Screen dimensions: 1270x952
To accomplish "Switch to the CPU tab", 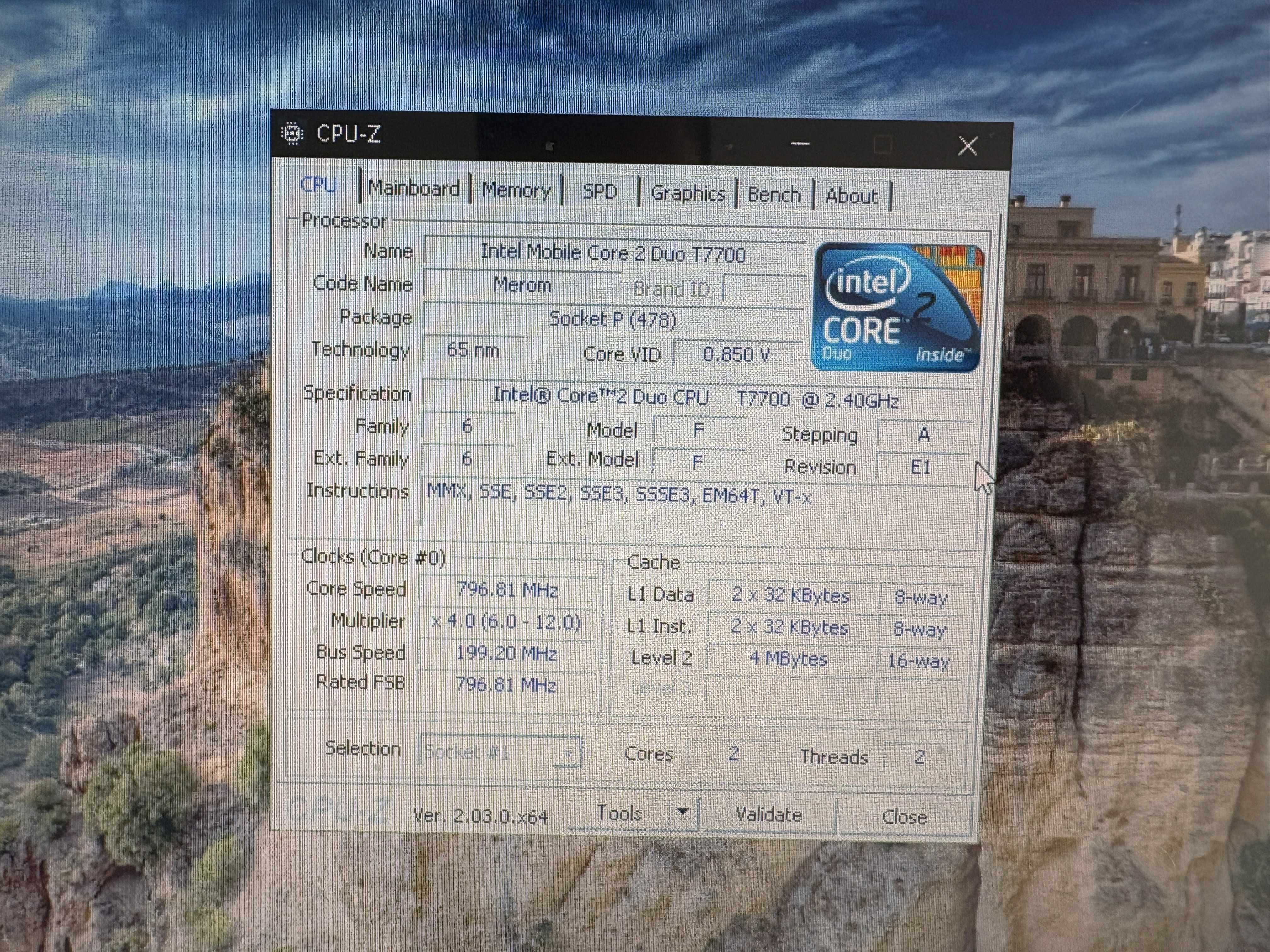I will (x=319, y=185).
